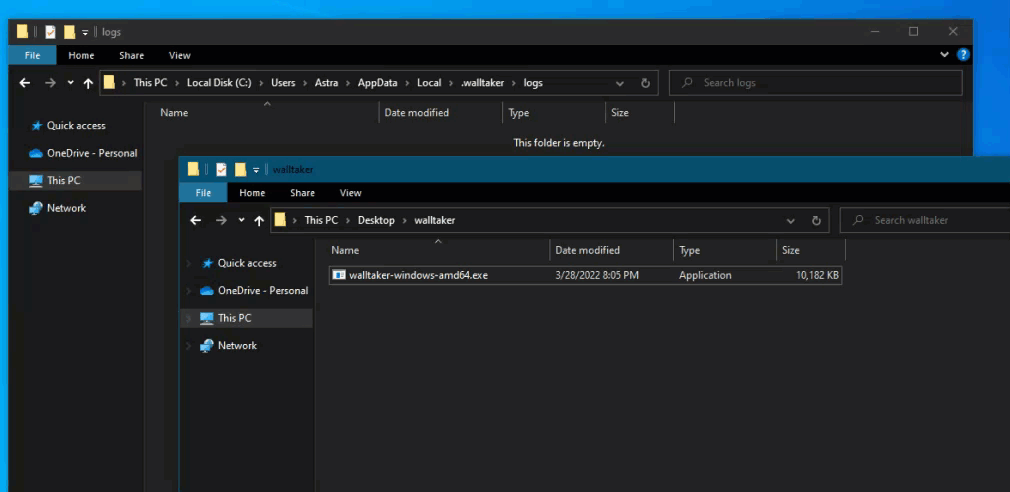This screenshot has height=492, width=1010.
Task: Click the Refresh button in the walltaker address bar
Action: point(816,220)
